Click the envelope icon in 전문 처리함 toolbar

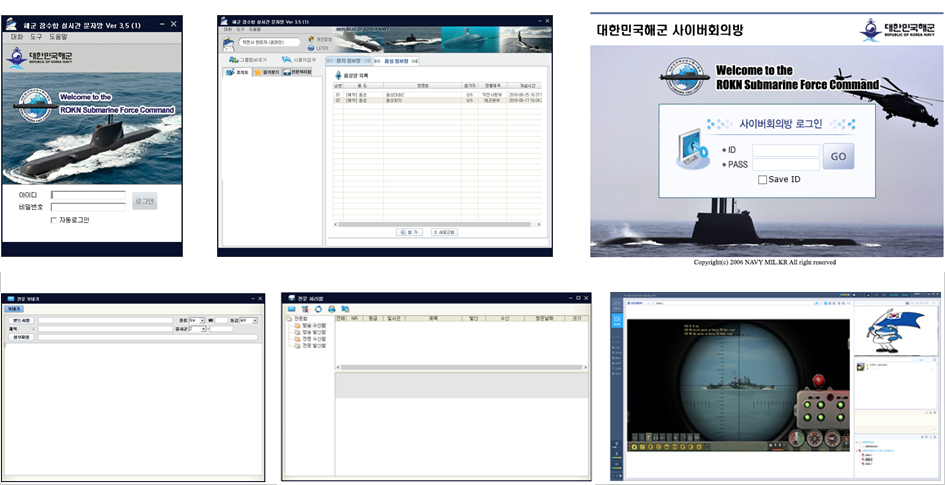pos(292,309)
